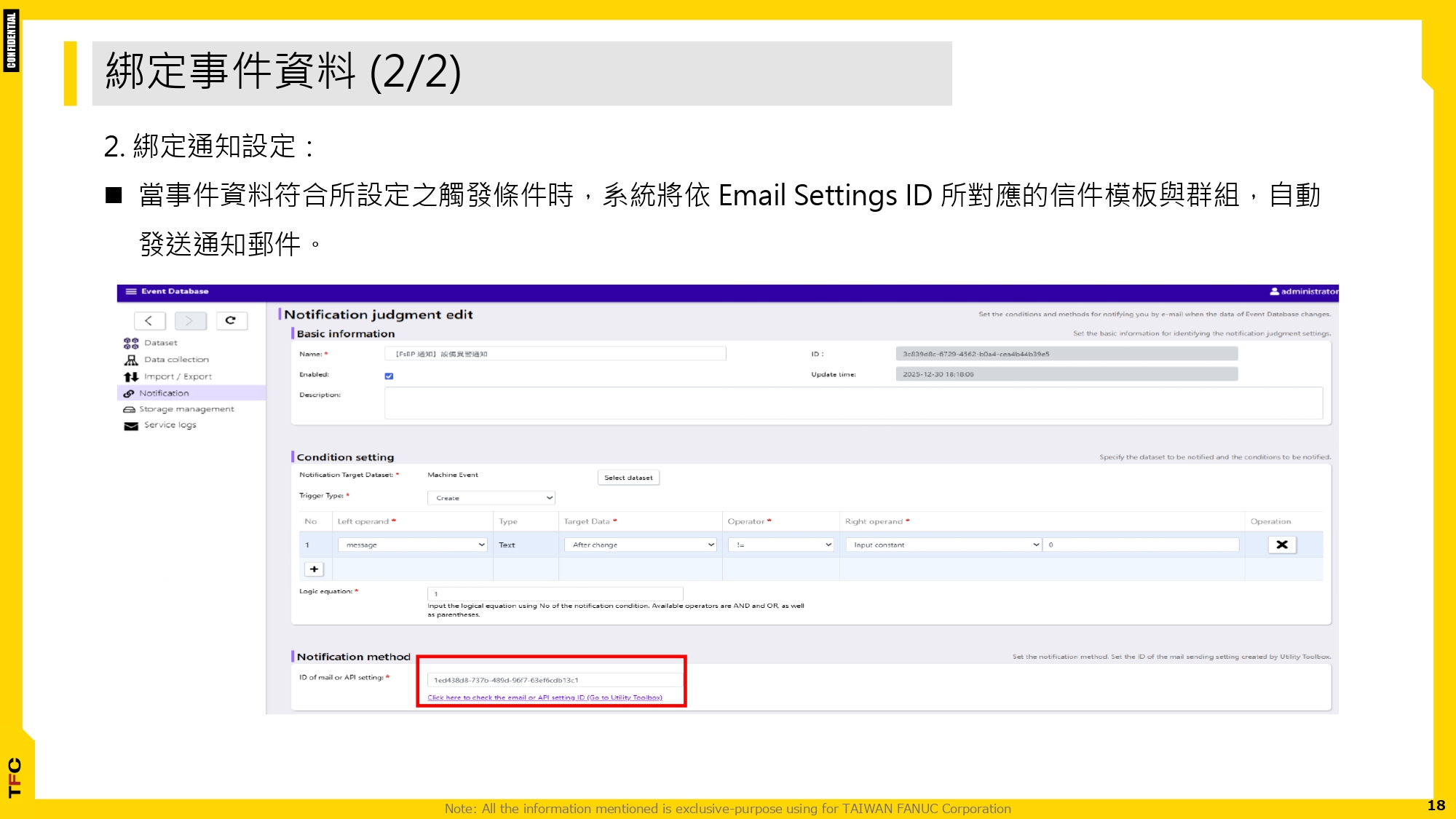This screenshot has width=1456, height=819.
Task: Open the Target Data dropdown showing After change
Action: coord(639,544)
